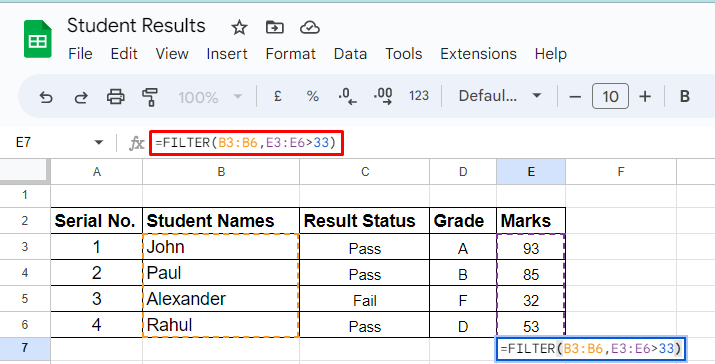Move document using folder icon

click(x=275, y=27)
